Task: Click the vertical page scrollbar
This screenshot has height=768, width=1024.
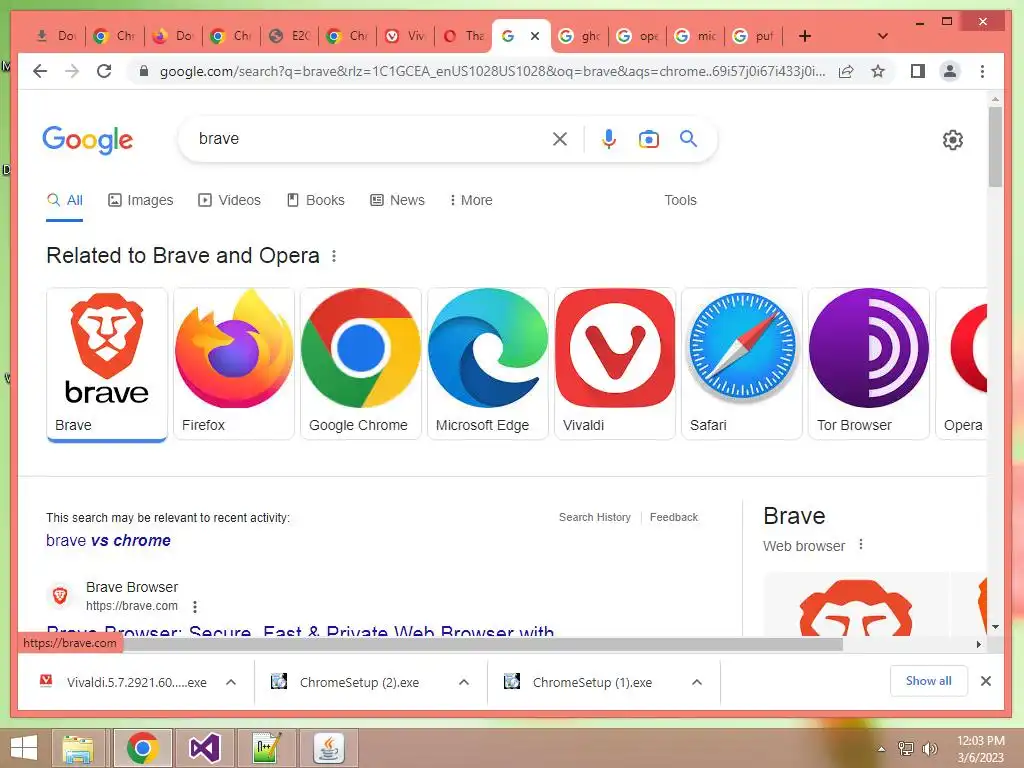Action: [995, 148]
